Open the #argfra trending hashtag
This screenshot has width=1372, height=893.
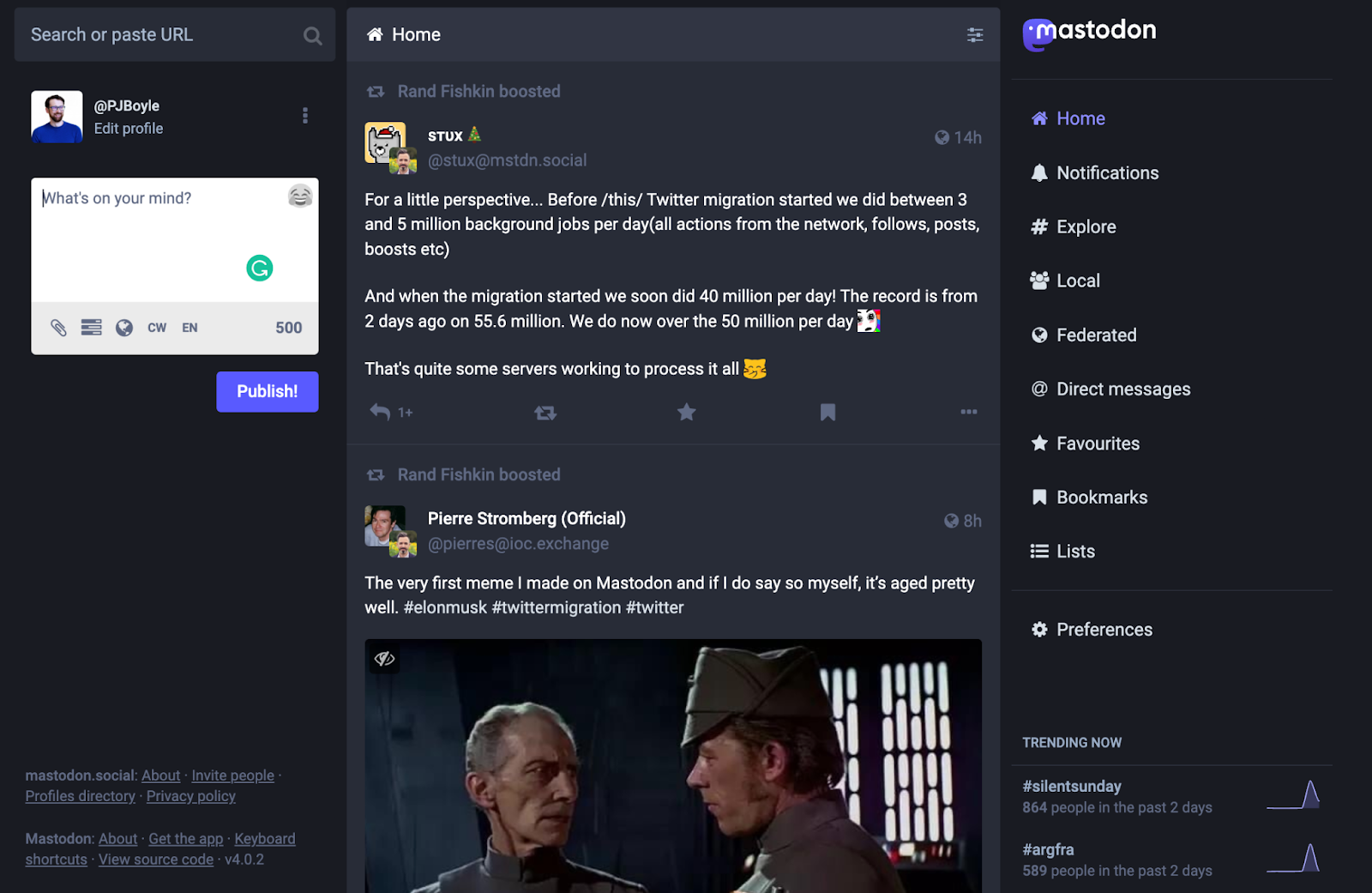pos(1048,850)
